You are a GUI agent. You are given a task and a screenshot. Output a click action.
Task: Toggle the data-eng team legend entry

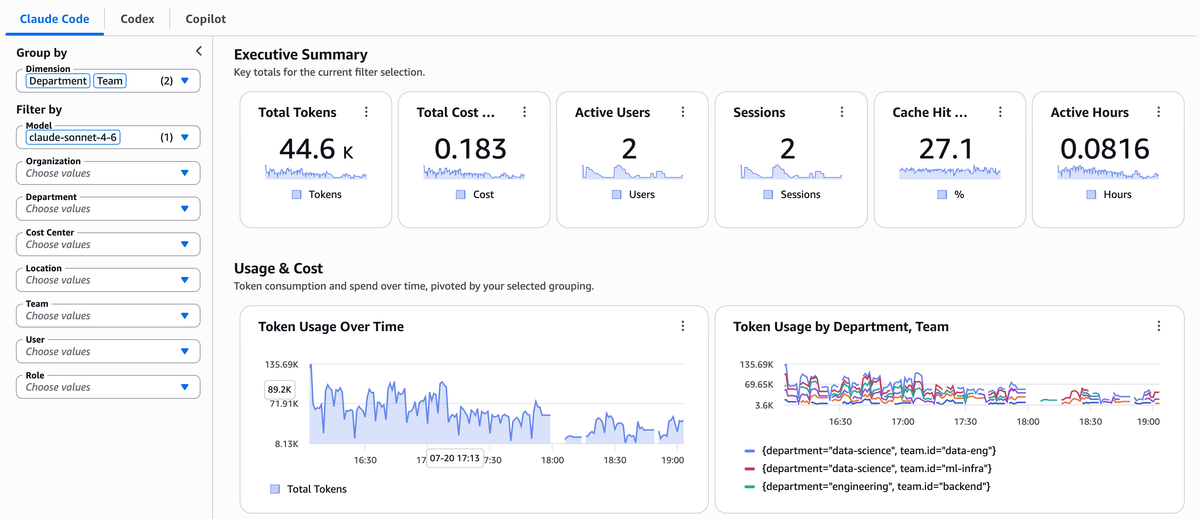click(871, 452)
